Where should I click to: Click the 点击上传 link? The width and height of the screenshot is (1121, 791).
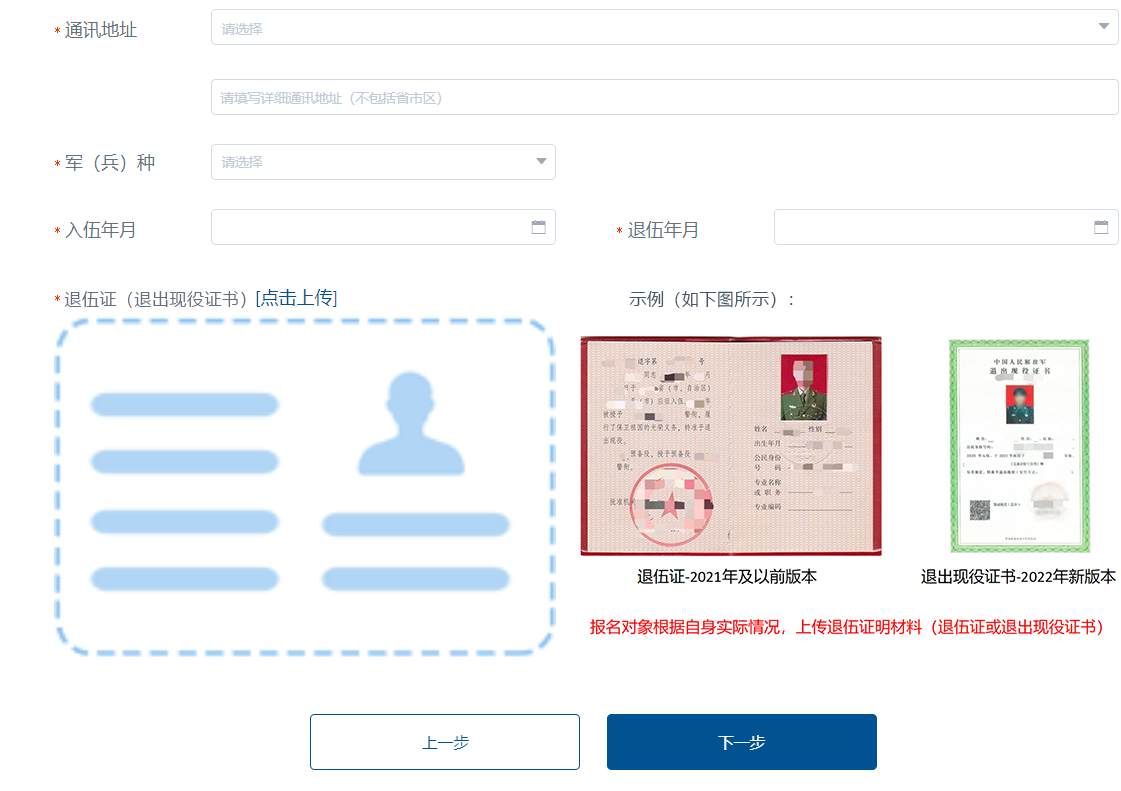(296, 298)
